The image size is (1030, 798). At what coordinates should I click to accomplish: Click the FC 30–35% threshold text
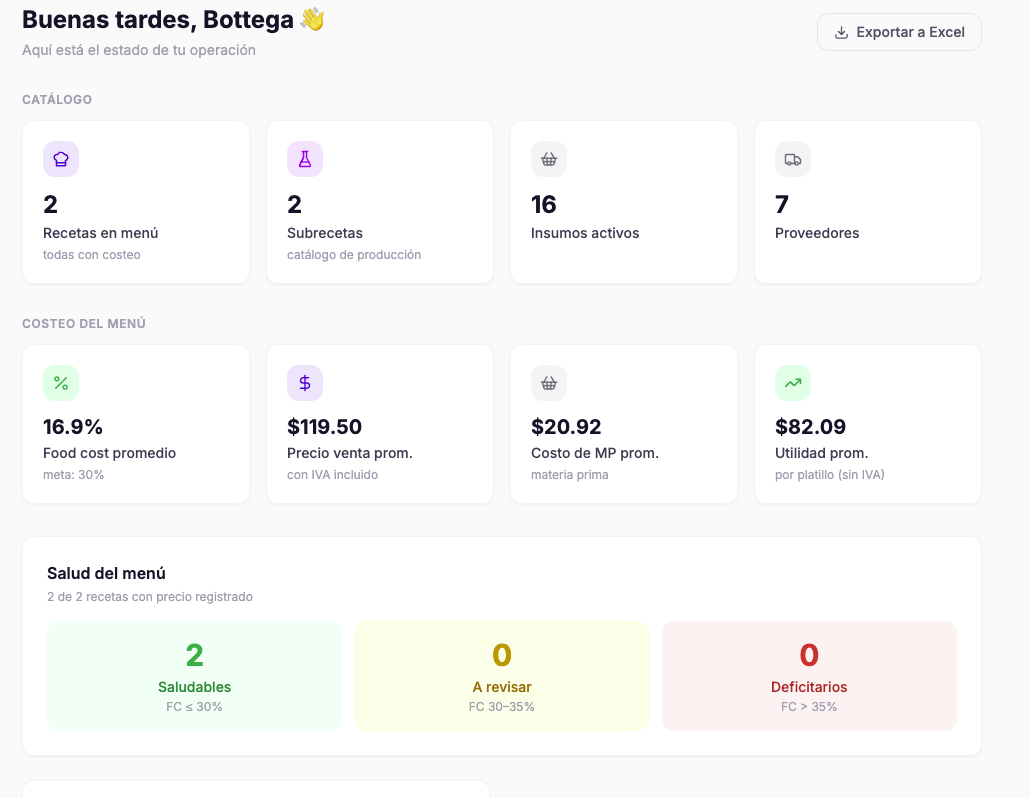click(x=502, y=707)
